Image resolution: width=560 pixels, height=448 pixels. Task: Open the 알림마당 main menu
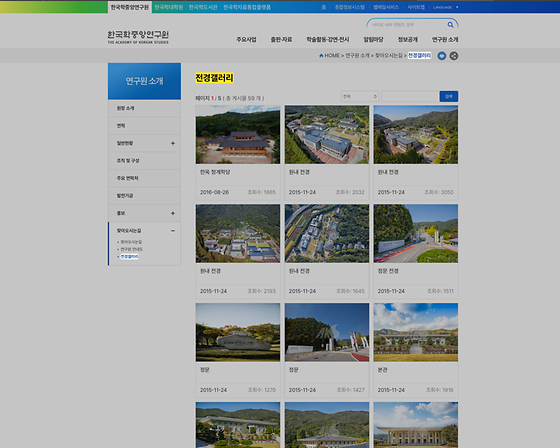pos(373,39)
